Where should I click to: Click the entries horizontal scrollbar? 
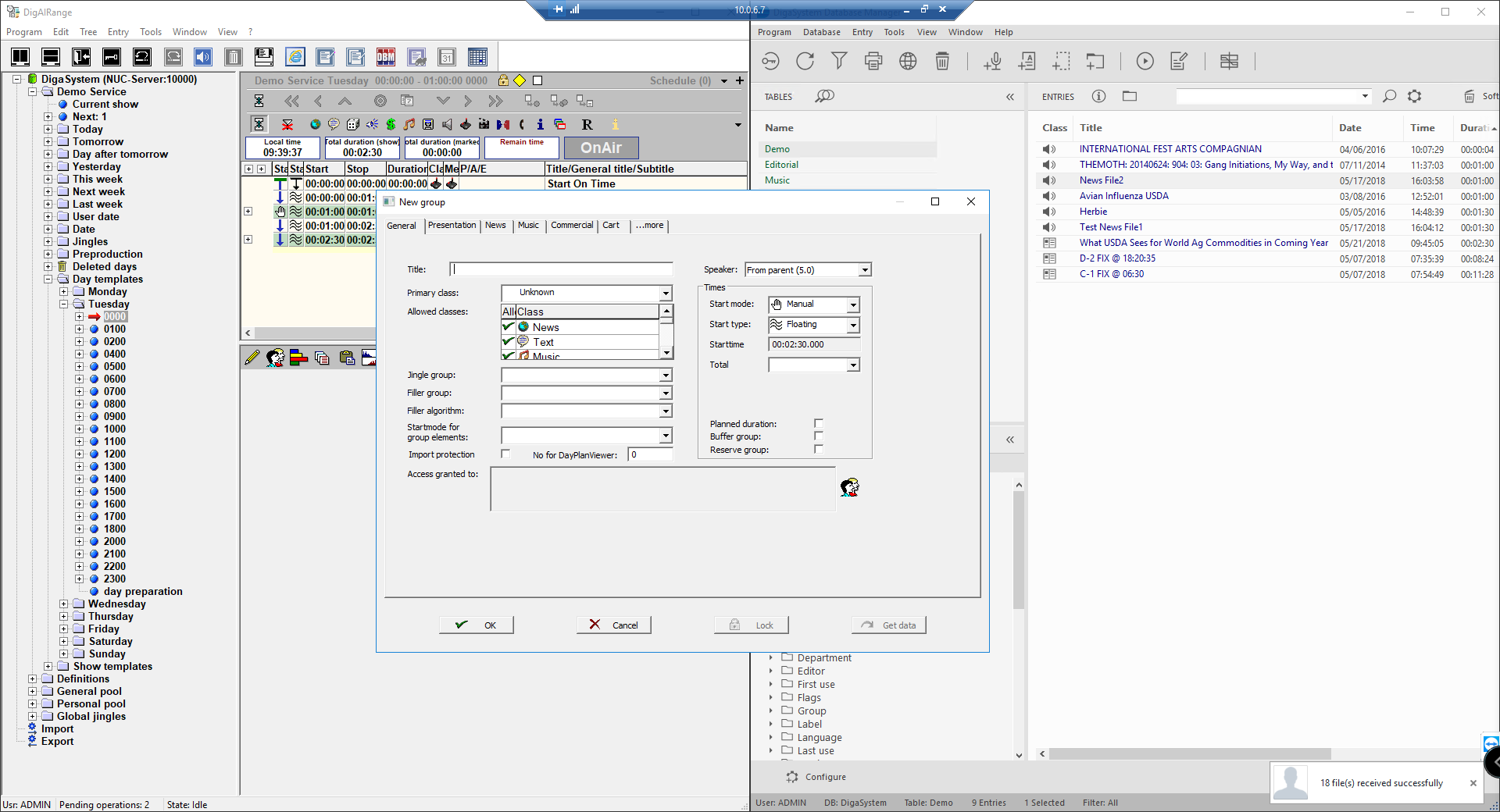pos(1187,754)
